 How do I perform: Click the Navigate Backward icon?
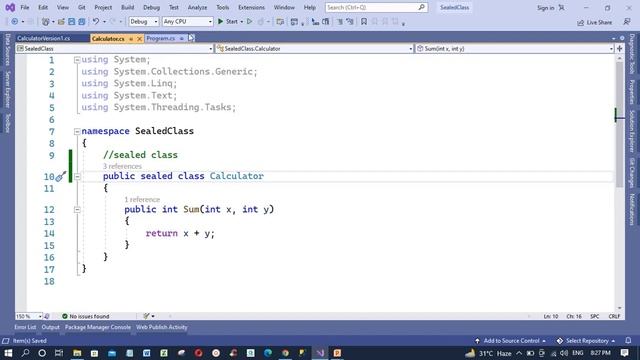[15, 22]
